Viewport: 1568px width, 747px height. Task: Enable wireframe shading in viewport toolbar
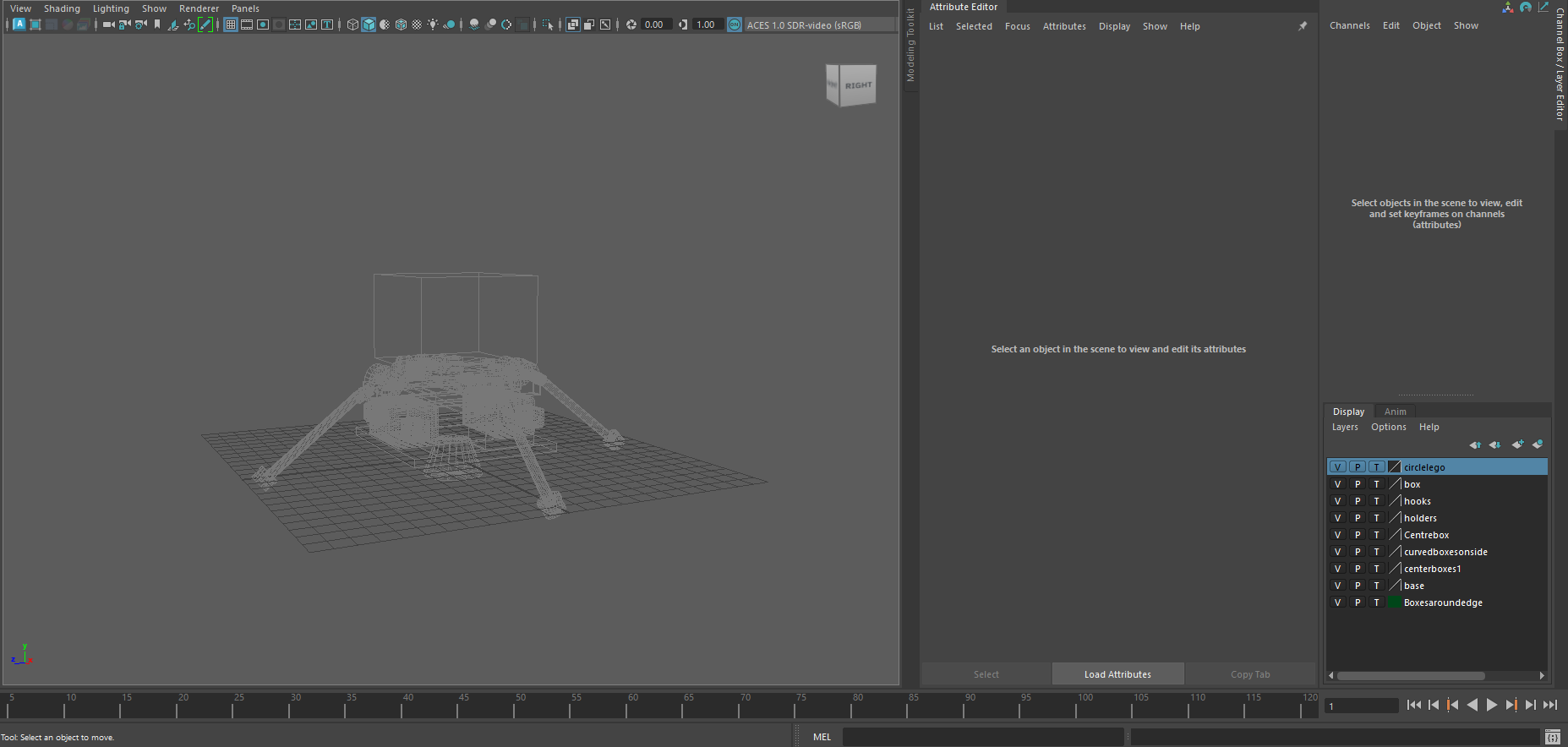(x=352, y=25)
